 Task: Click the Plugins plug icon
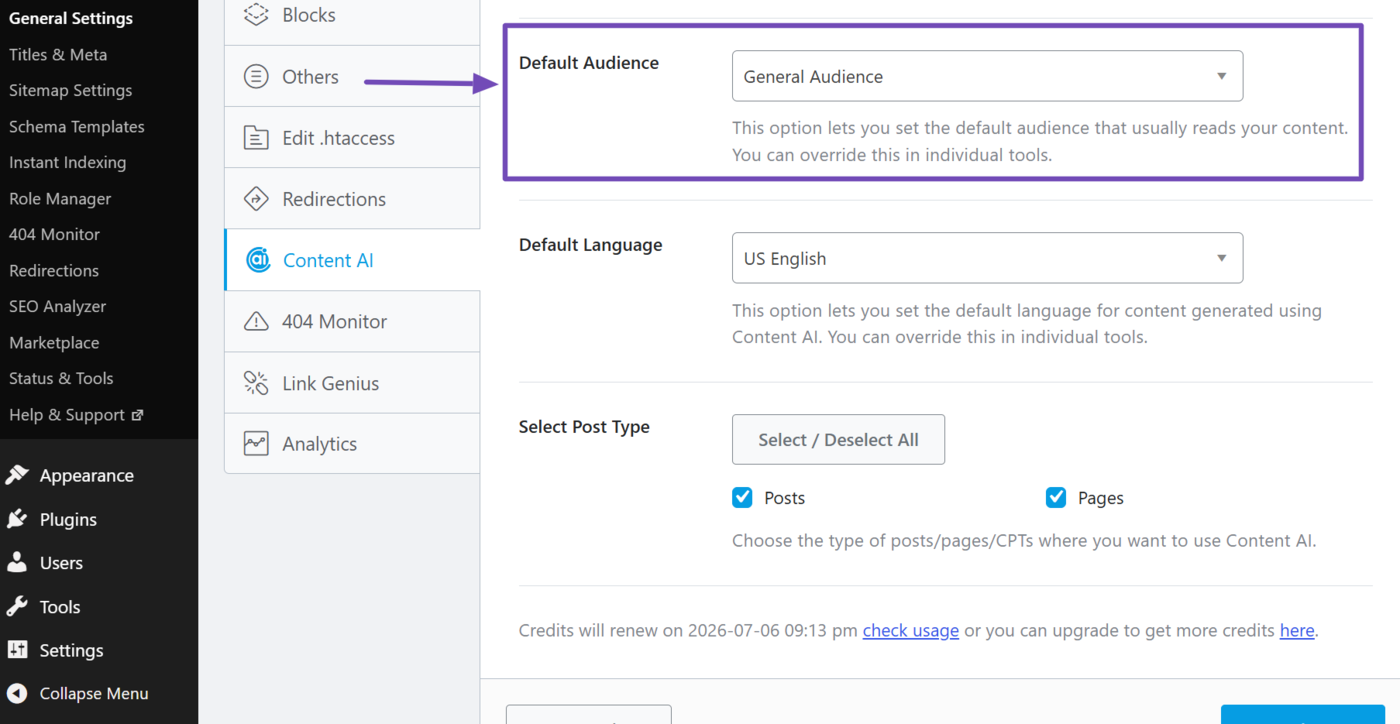pyautogui.click(x=17, y=519)
